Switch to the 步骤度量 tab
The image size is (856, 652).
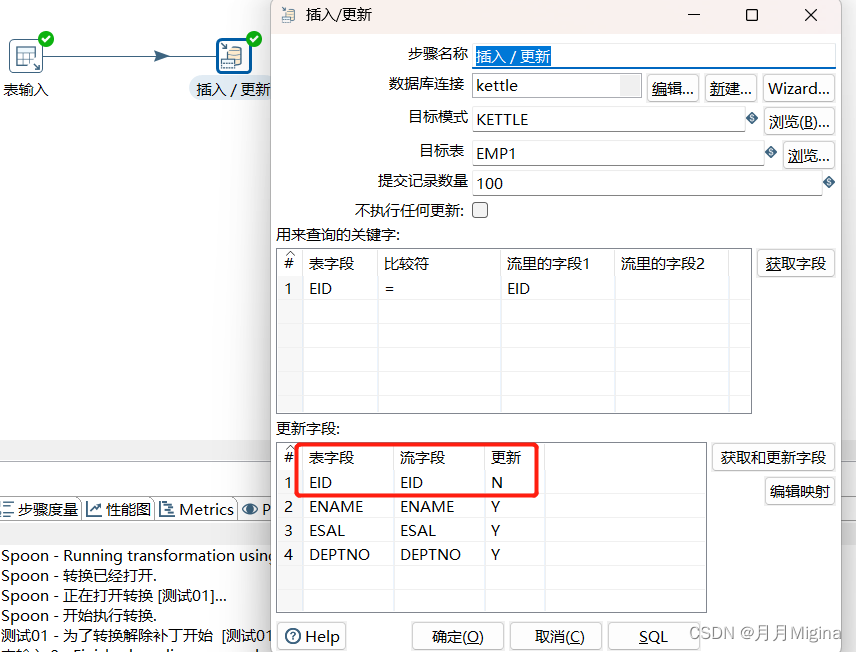point(40,510)
